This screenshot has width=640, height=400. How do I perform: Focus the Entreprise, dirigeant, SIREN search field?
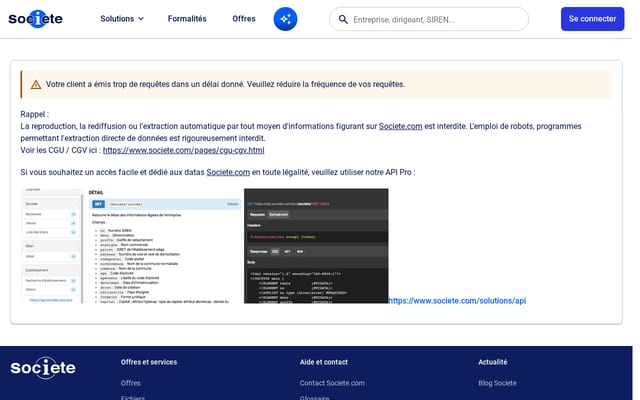[429, 19]
